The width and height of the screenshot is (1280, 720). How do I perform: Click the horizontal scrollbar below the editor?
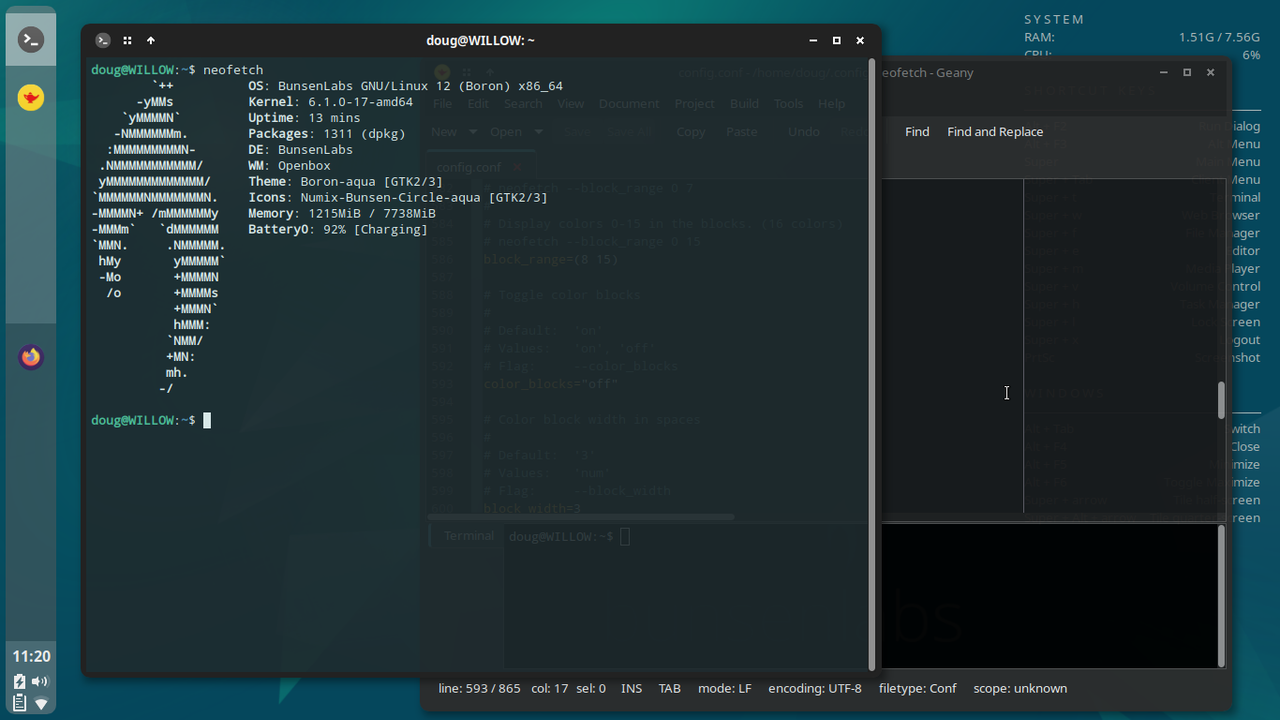click(580, 517)
